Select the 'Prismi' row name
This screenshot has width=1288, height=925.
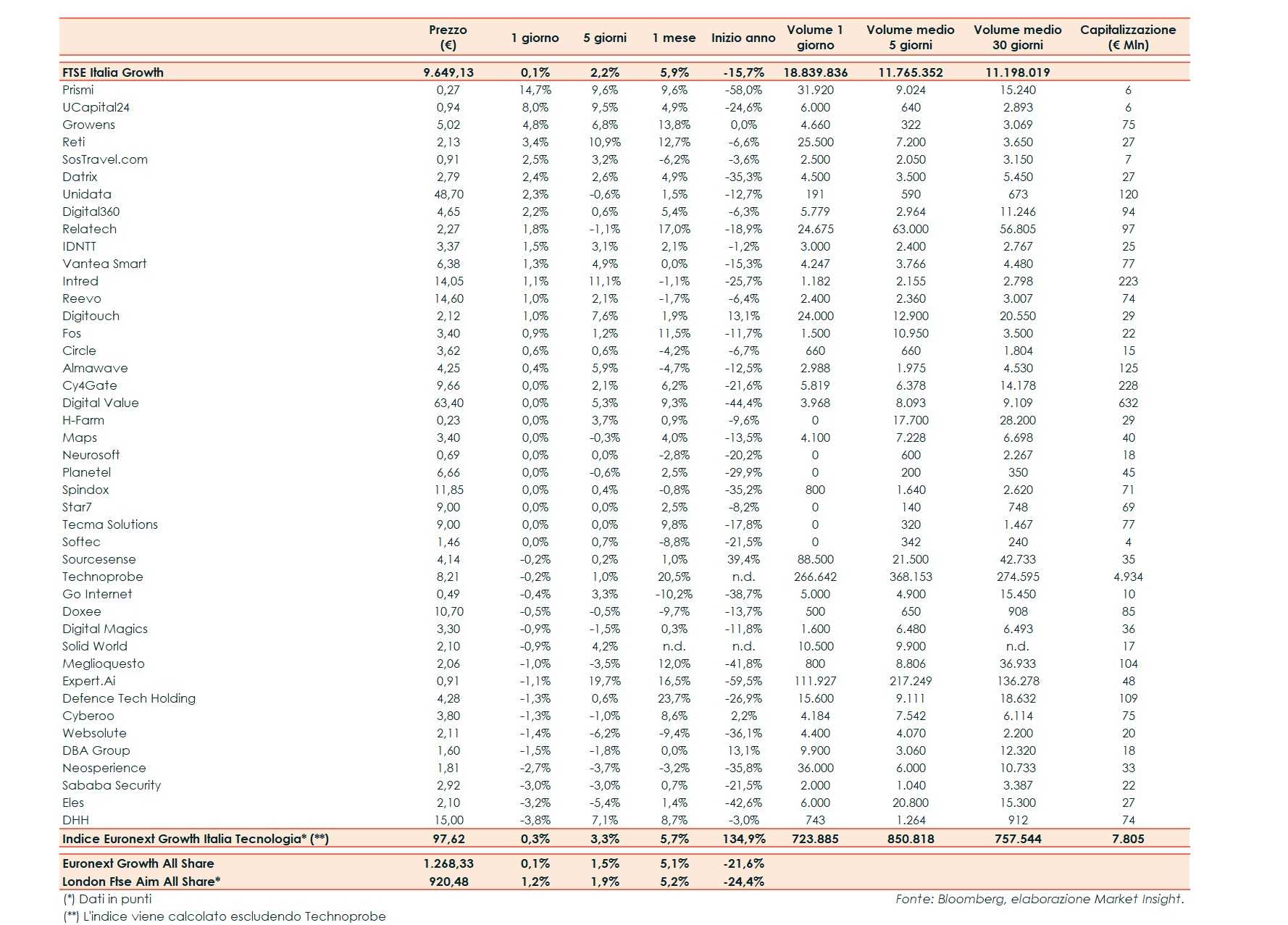point(78,90)
